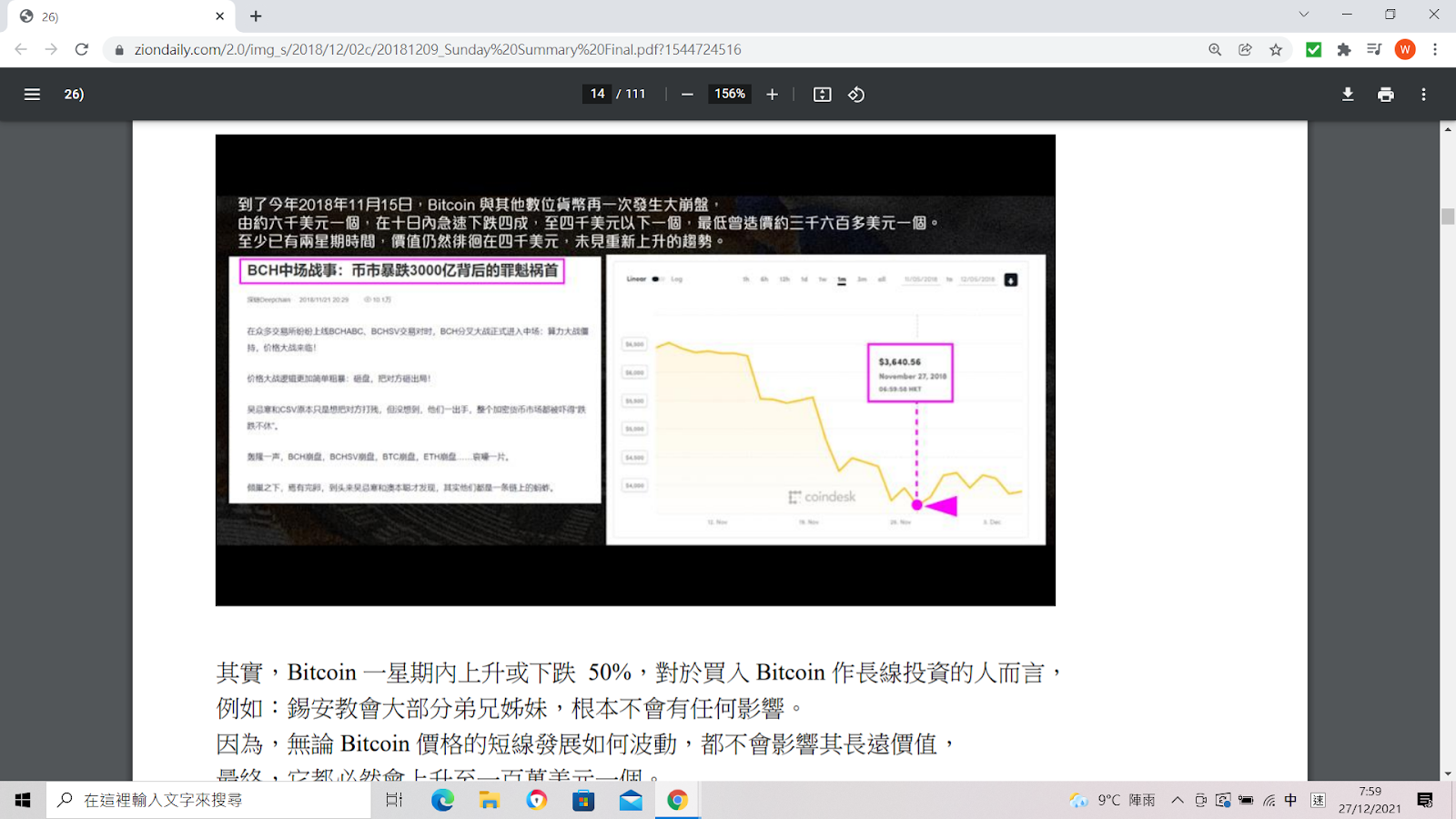Toggle the 中 IME language indicator
Image resolution: width=1456 pixels, height=819 pixels.
[1290, 800]
